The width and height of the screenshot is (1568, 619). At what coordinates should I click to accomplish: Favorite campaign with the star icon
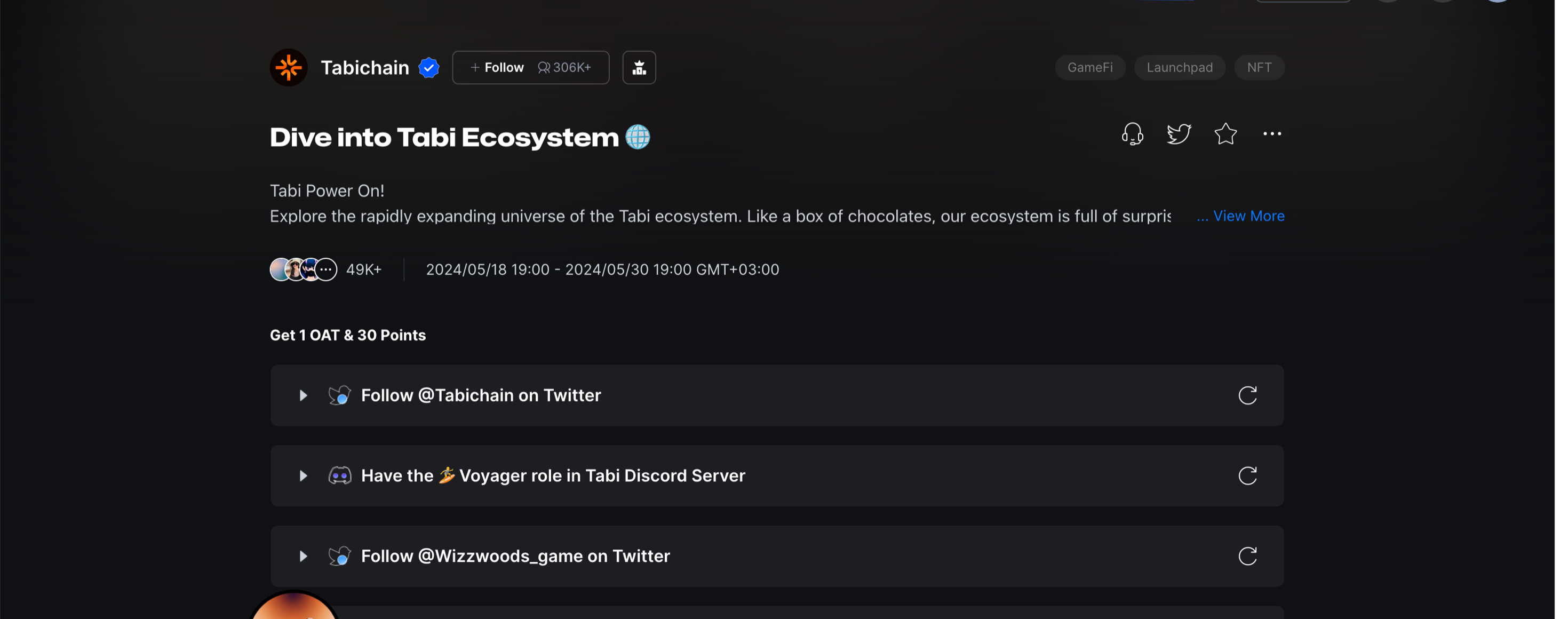pyautogui.click(x=1225, y=134)
